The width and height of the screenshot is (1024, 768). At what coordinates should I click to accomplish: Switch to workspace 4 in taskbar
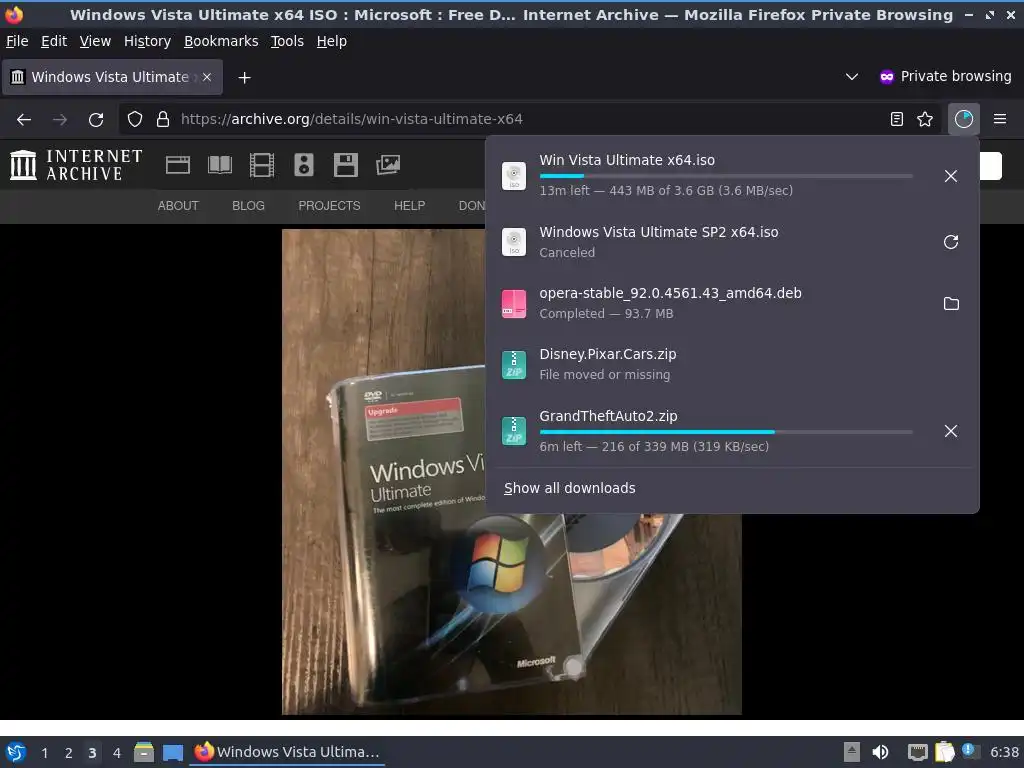coord(117,753)
